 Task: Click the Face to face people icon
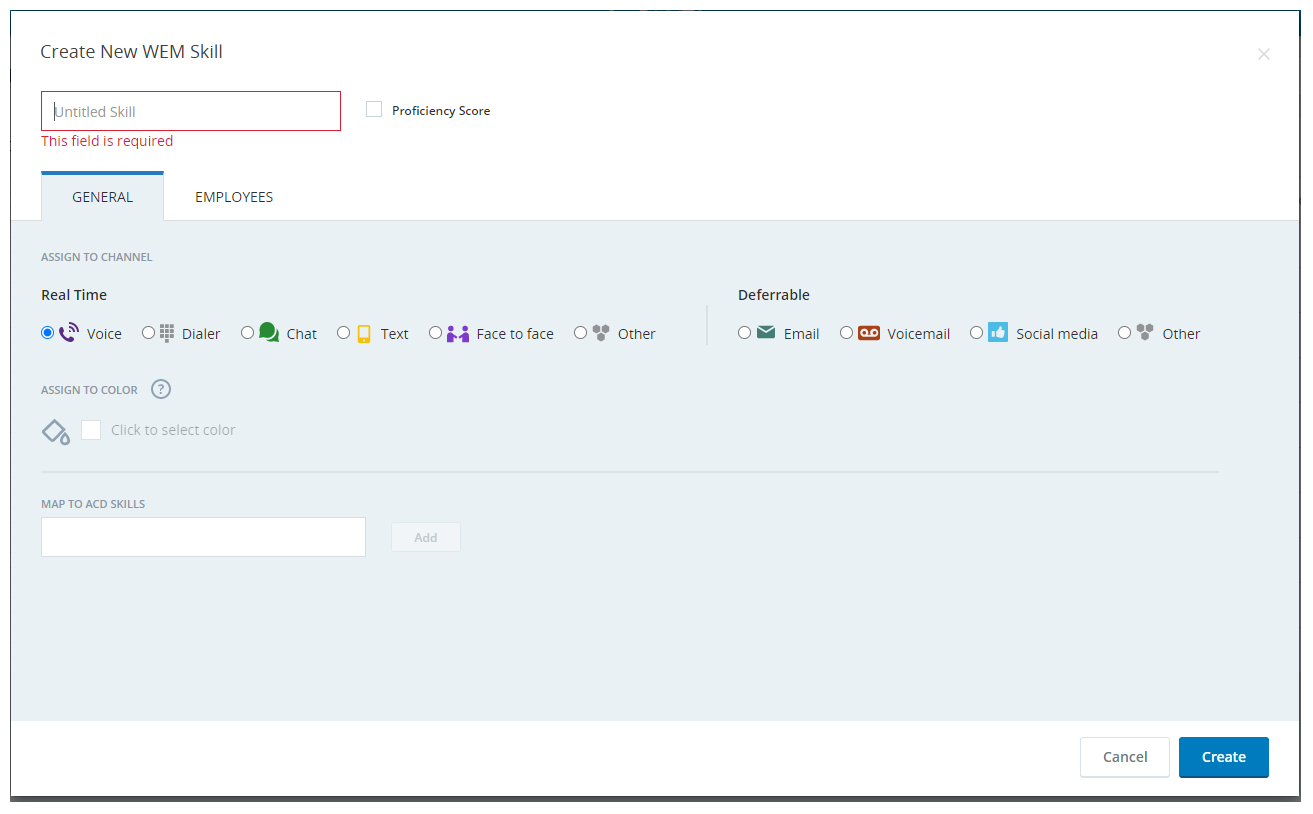coord(458,334)
